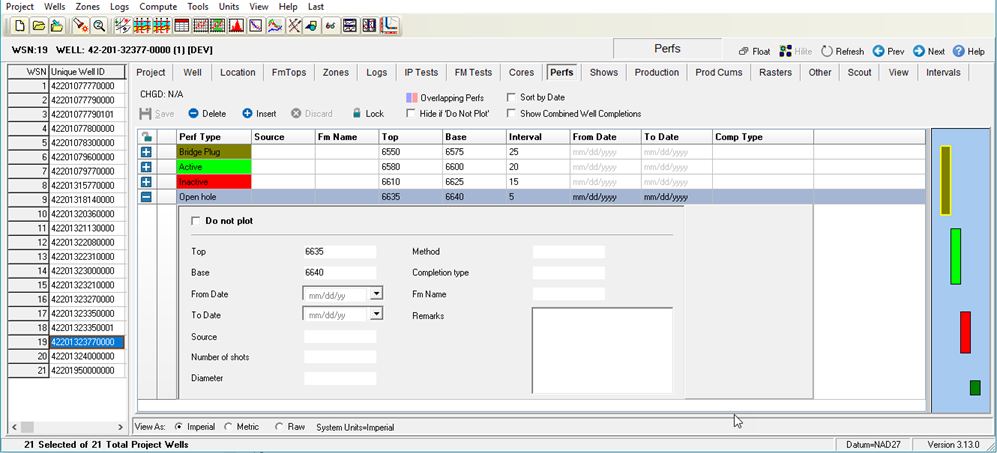Screen dimensions: 997x453
Task: Click the Refresh icon
Action: 827,52
